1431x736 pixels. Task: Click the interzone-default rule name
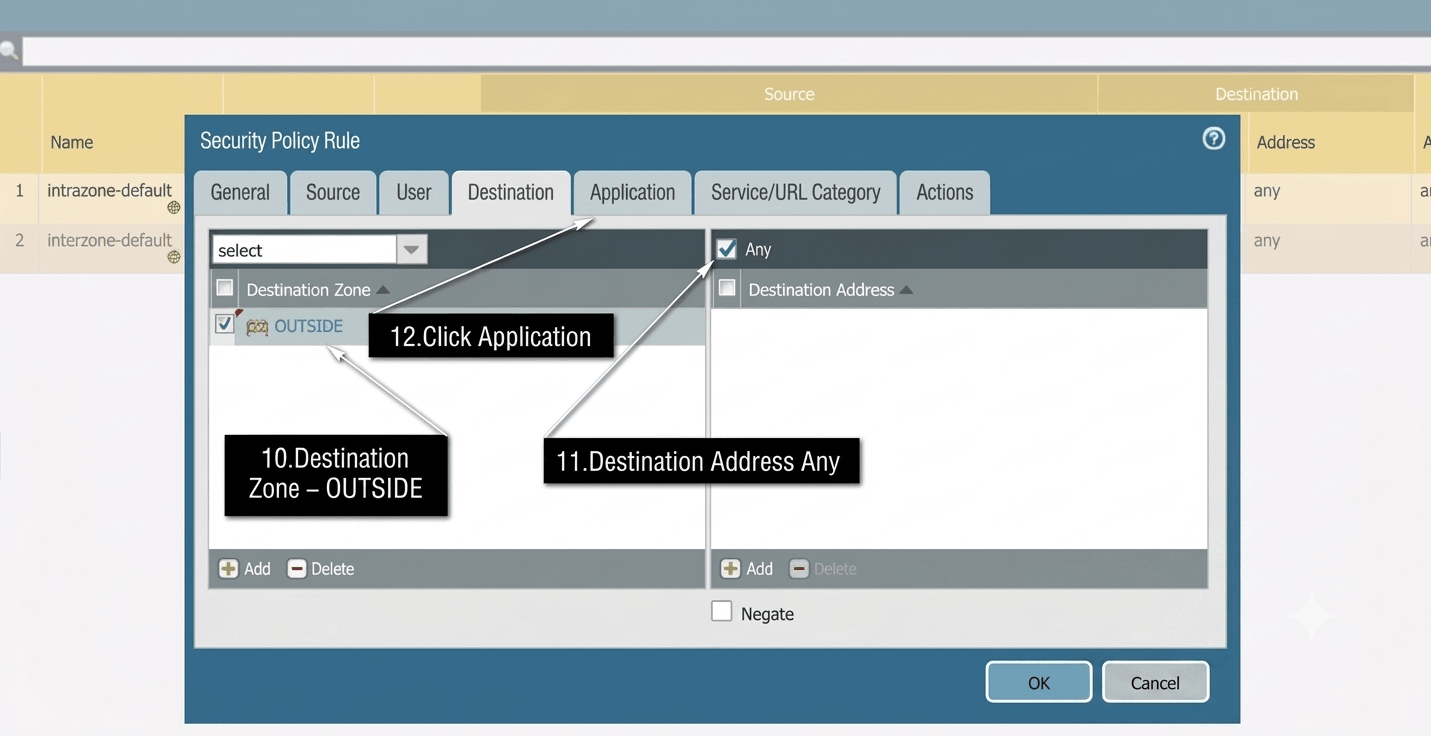coord(109,240)
